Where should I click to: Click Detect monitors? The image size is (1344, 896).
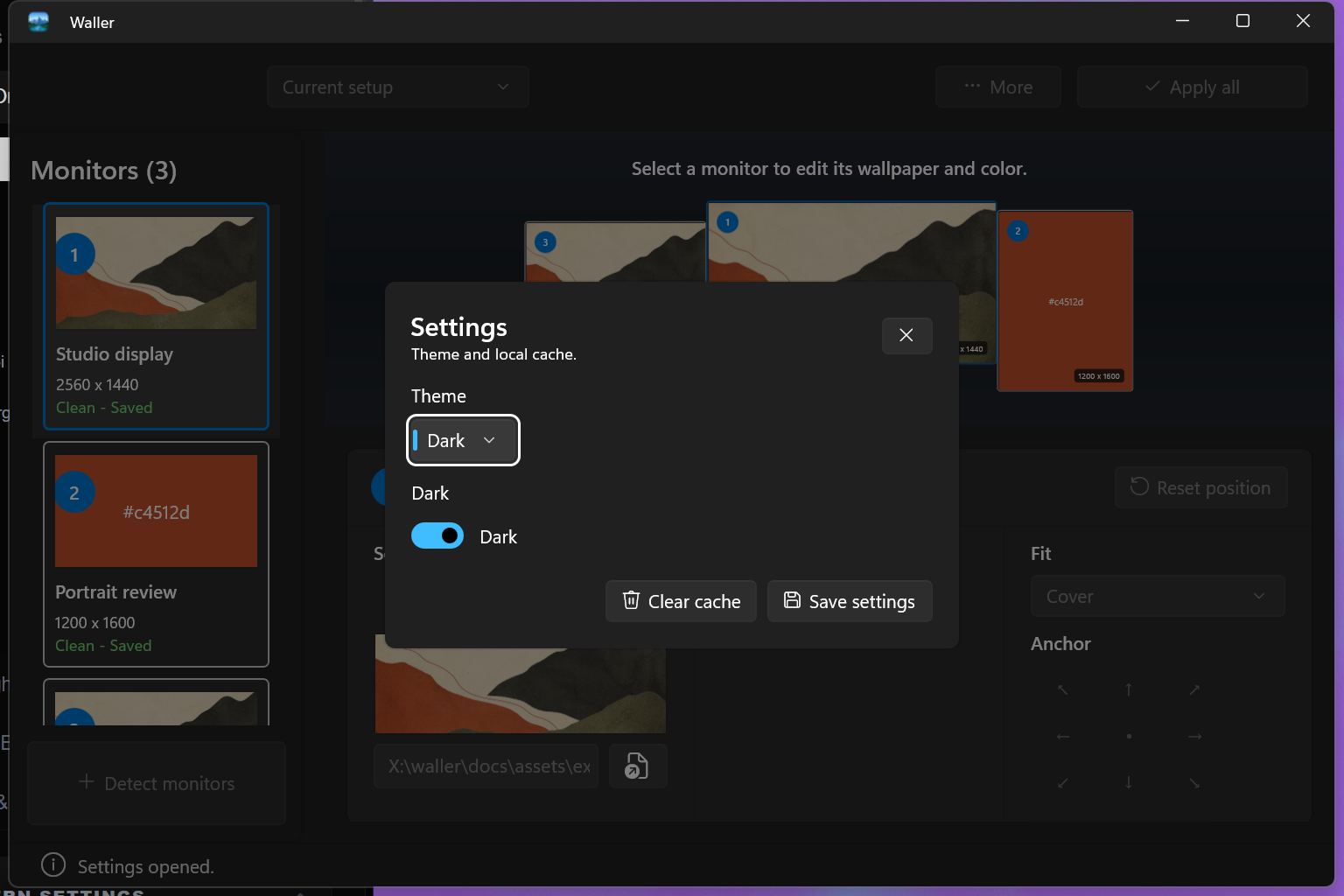157,783
